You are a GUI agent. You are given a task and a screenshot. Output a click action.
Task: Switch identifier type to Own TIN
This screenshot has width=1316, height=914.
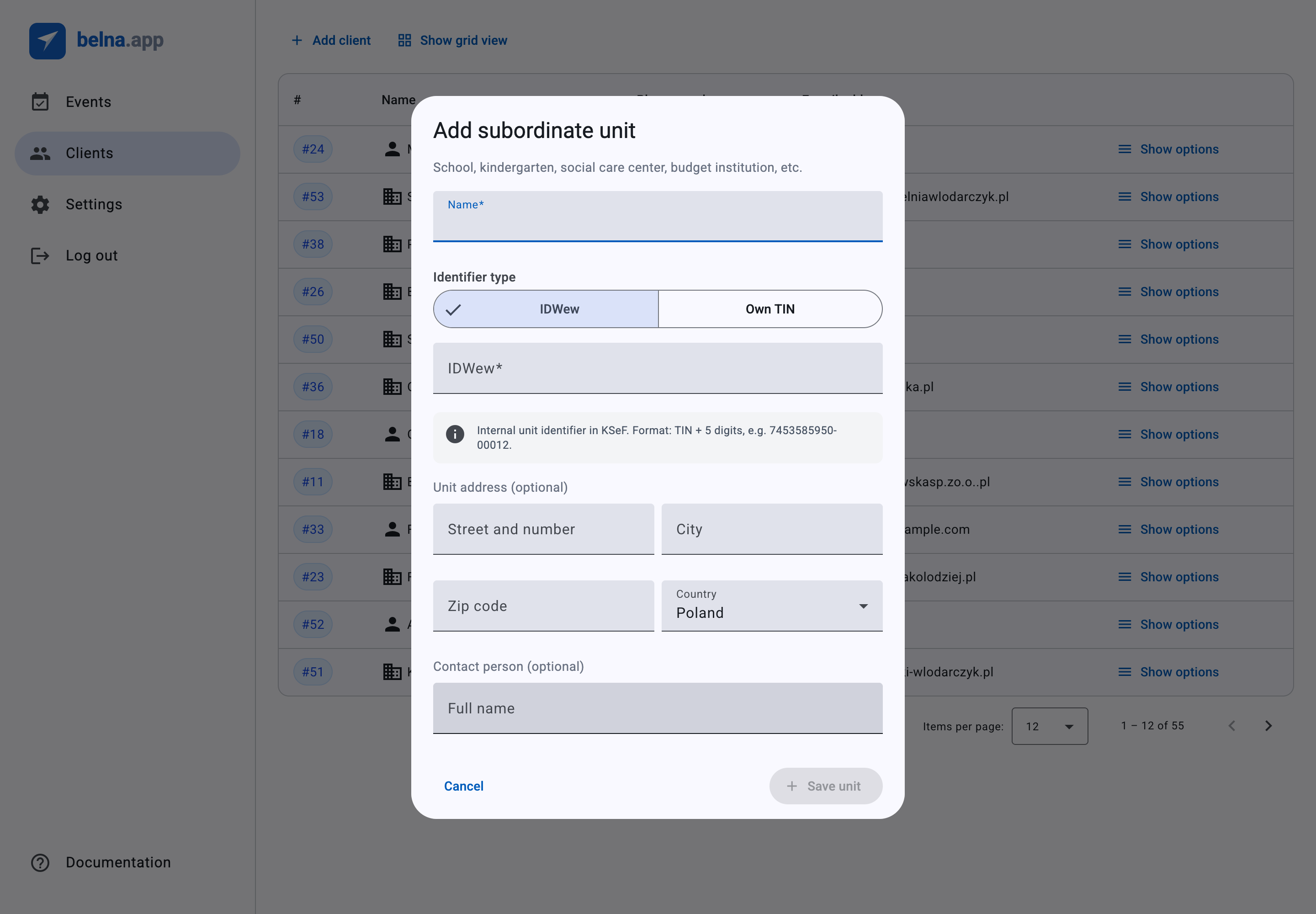coord(770,308)
